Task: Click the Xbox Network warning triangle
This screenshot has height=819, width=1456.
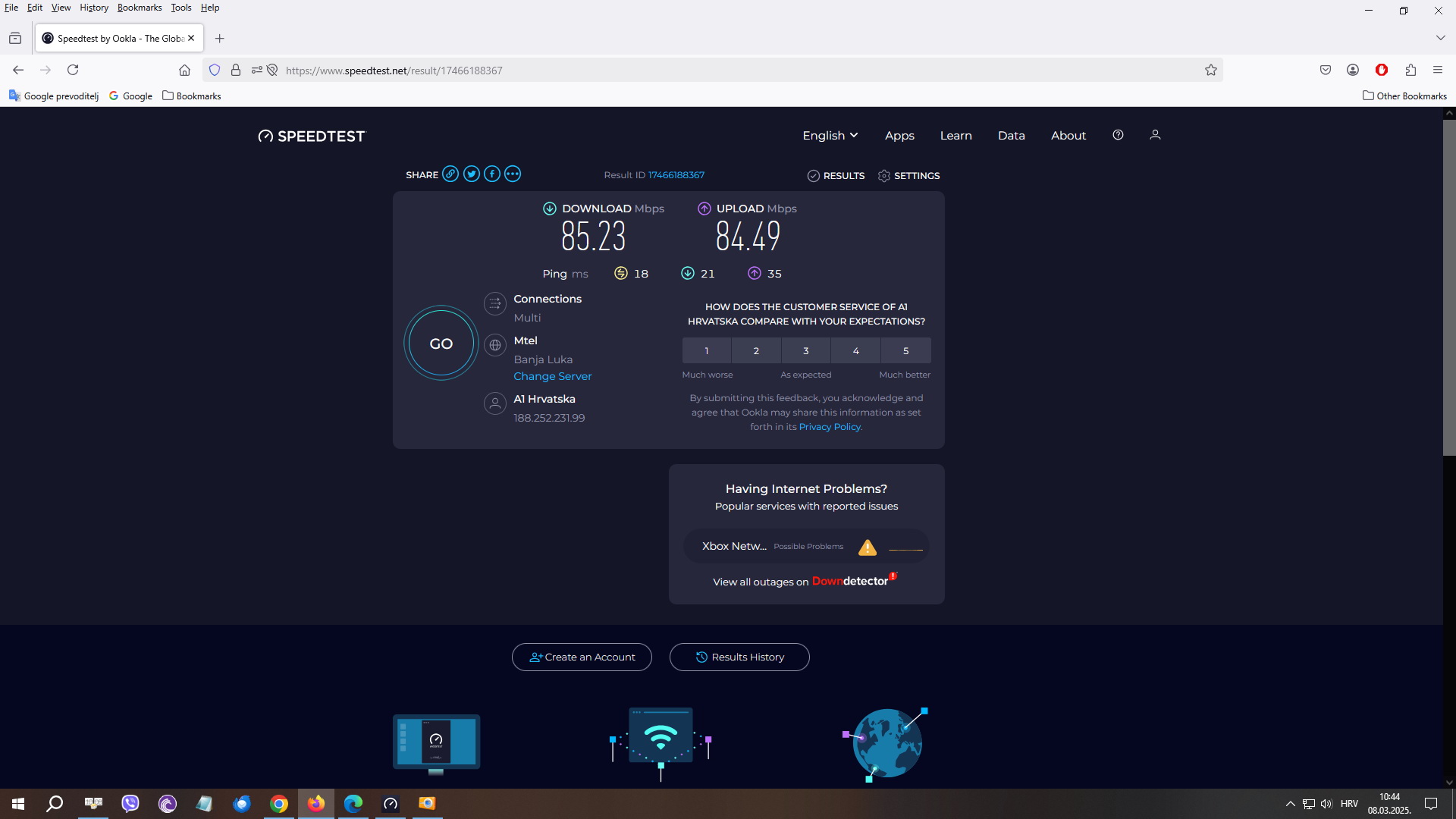Action: tap(868, 548)
